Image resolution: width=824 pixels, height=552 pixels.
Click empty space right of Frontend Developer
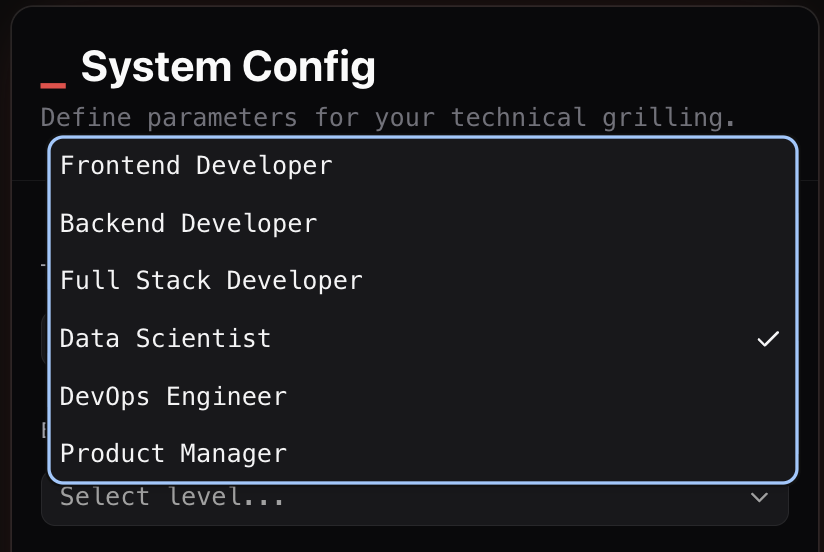click(x=562, y=166)
